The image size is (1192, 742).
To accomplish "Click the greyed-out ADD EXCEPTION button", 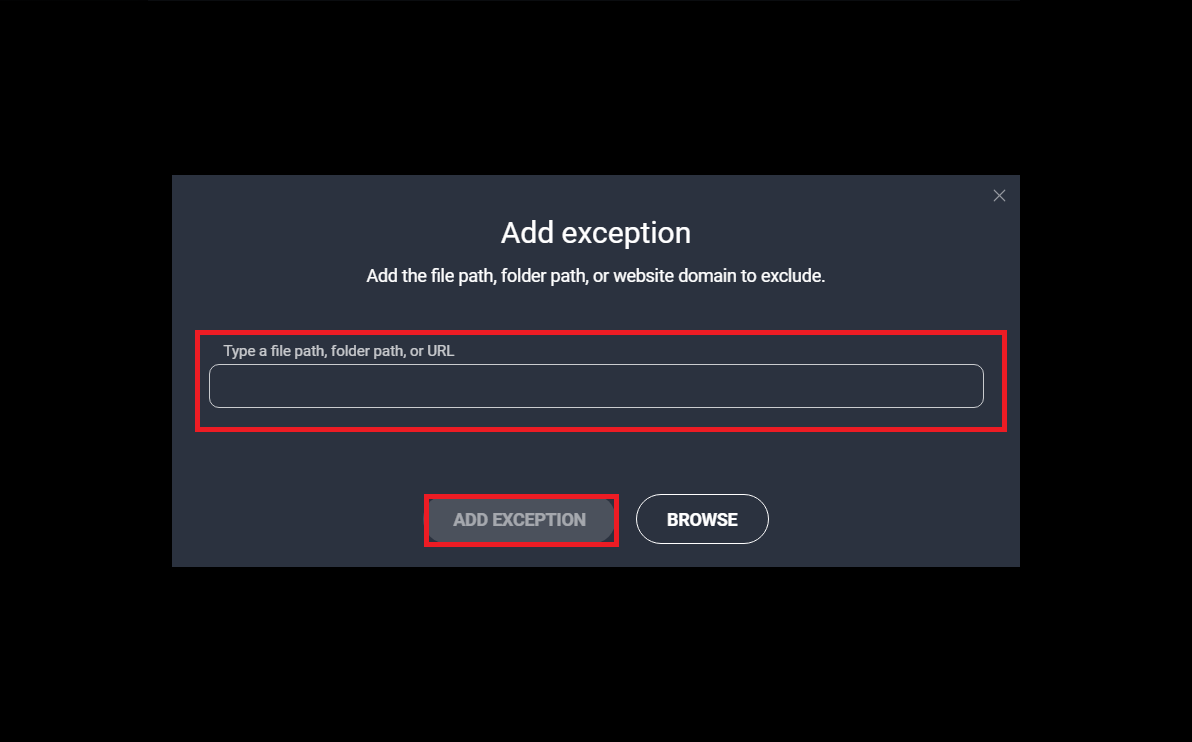I will (x=520, y=520).
